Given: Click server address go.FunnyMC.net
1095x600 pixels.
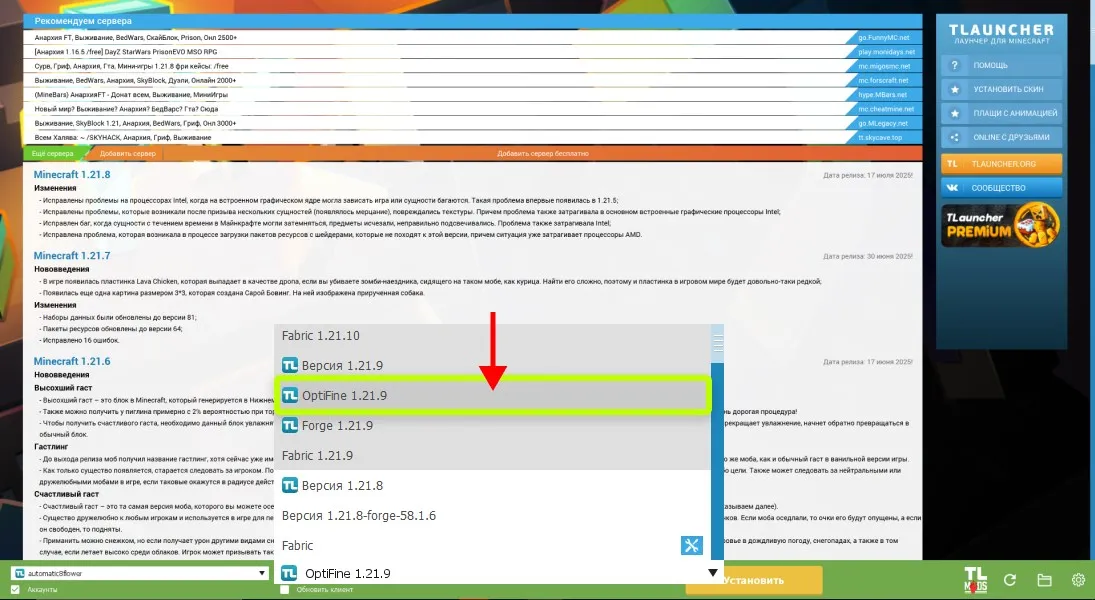Looking at the screenshot, I should pyautogui.click(x=883, y=38).
